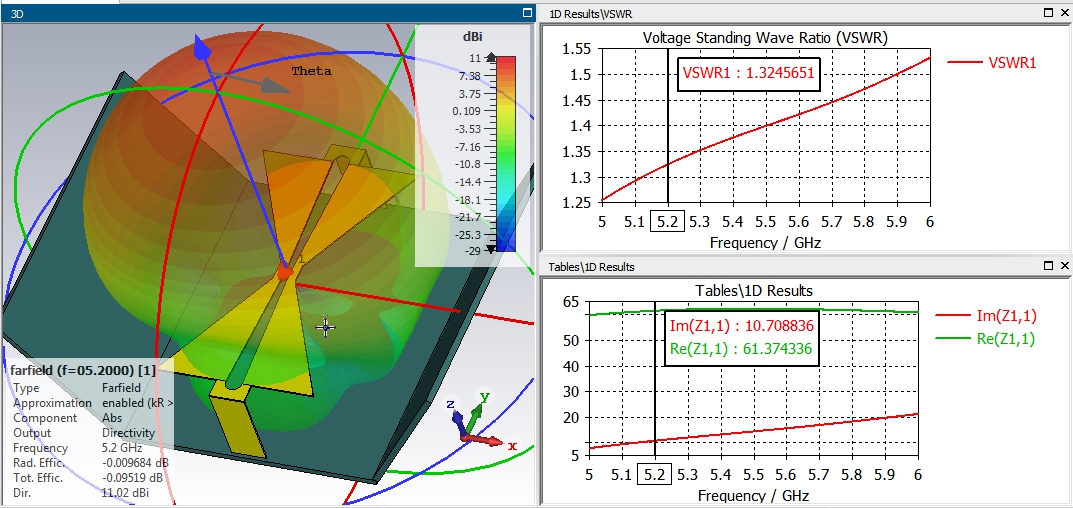Close the Tables\1D Results window
Image resolution: width=1073 pixels, height=508 pixels.
pyautogui.click(x=1064, y=266)
